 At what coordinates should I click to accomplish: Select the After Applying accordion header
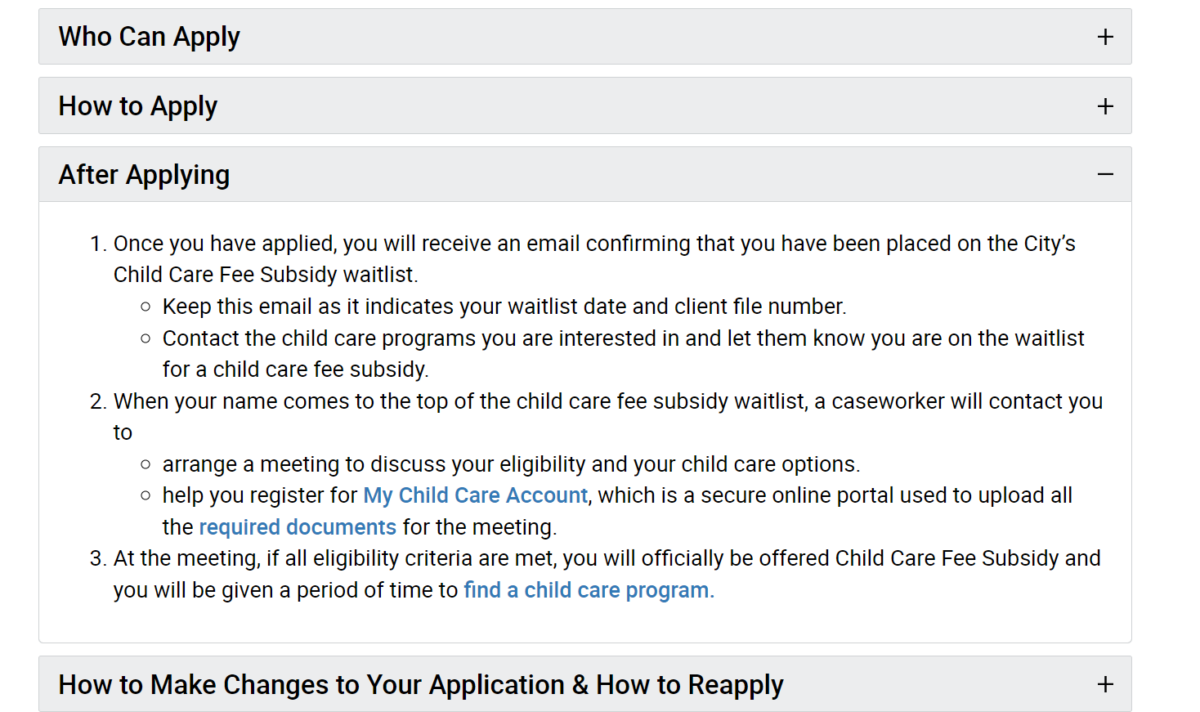tap(144, 174)
